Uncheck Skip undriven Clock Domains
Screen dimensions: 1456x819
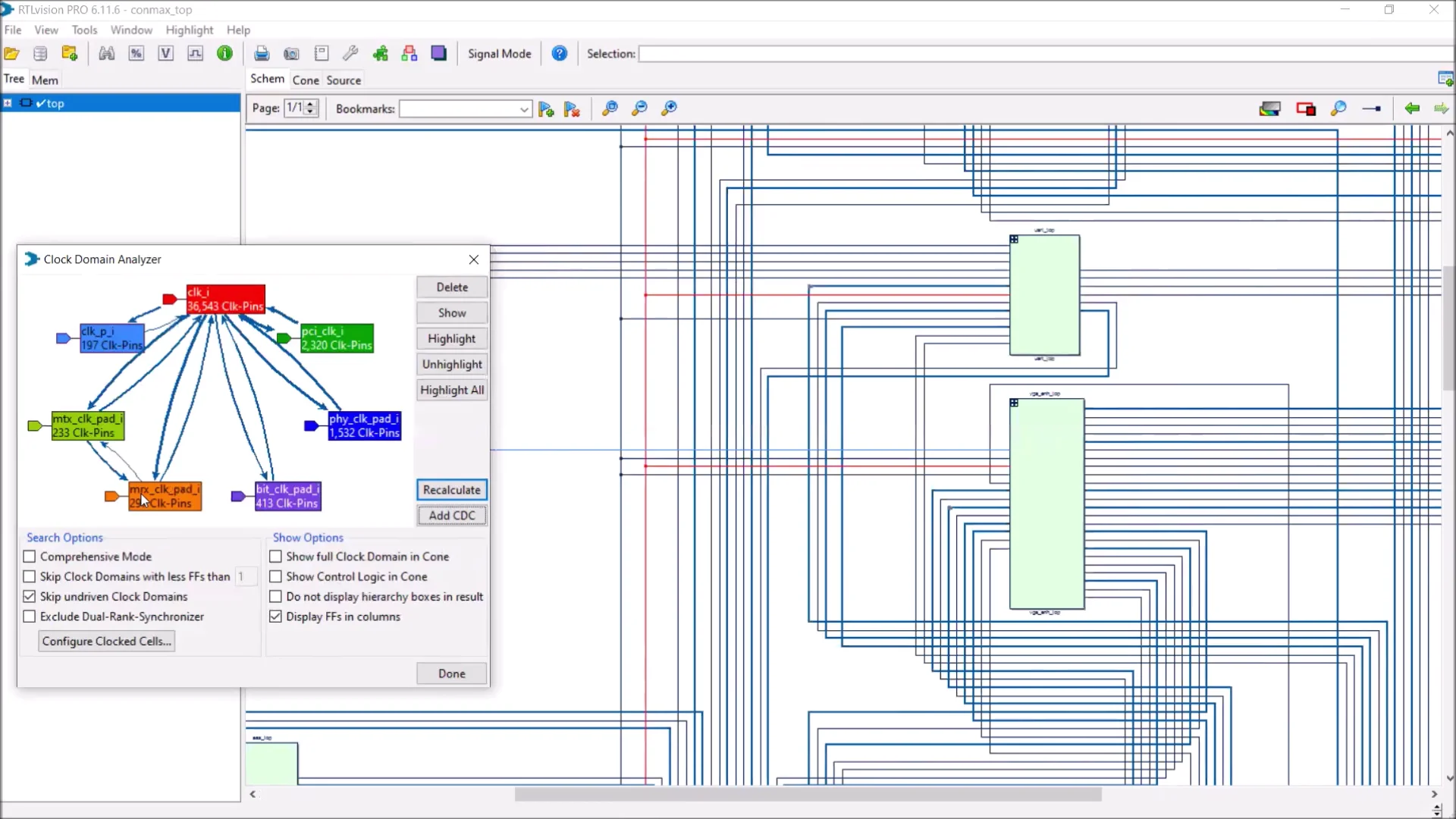(30, 597)
